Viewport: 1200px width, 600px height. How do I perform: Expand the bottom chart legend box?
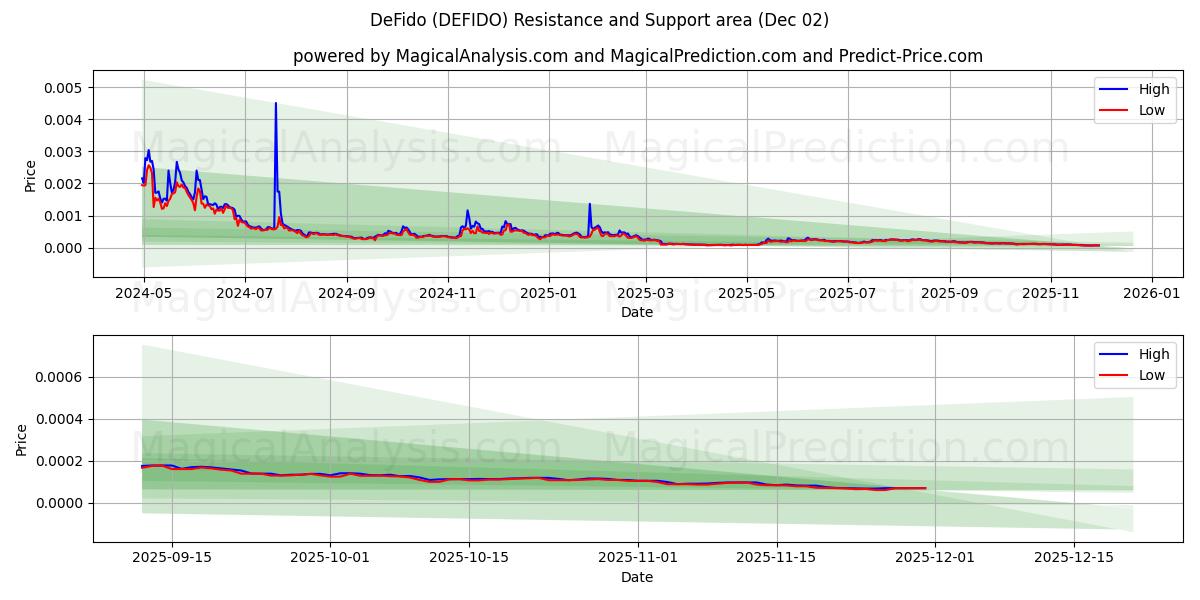1135,364
